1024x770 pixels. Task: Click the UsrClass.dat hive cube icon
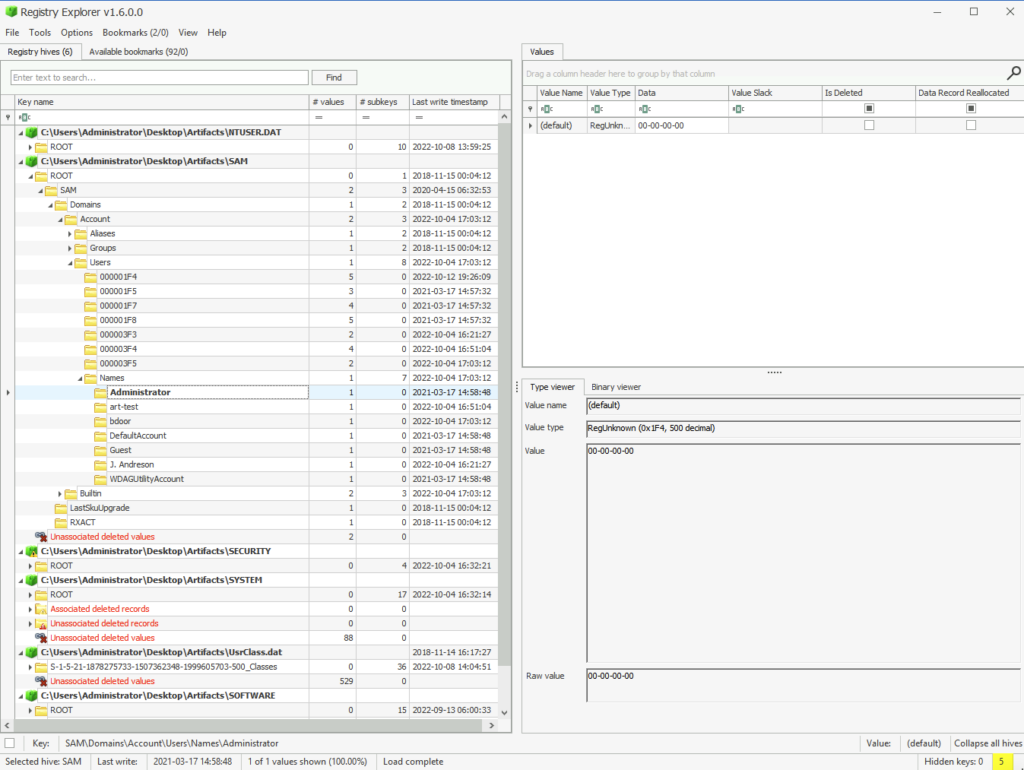(x=31, y=652)
